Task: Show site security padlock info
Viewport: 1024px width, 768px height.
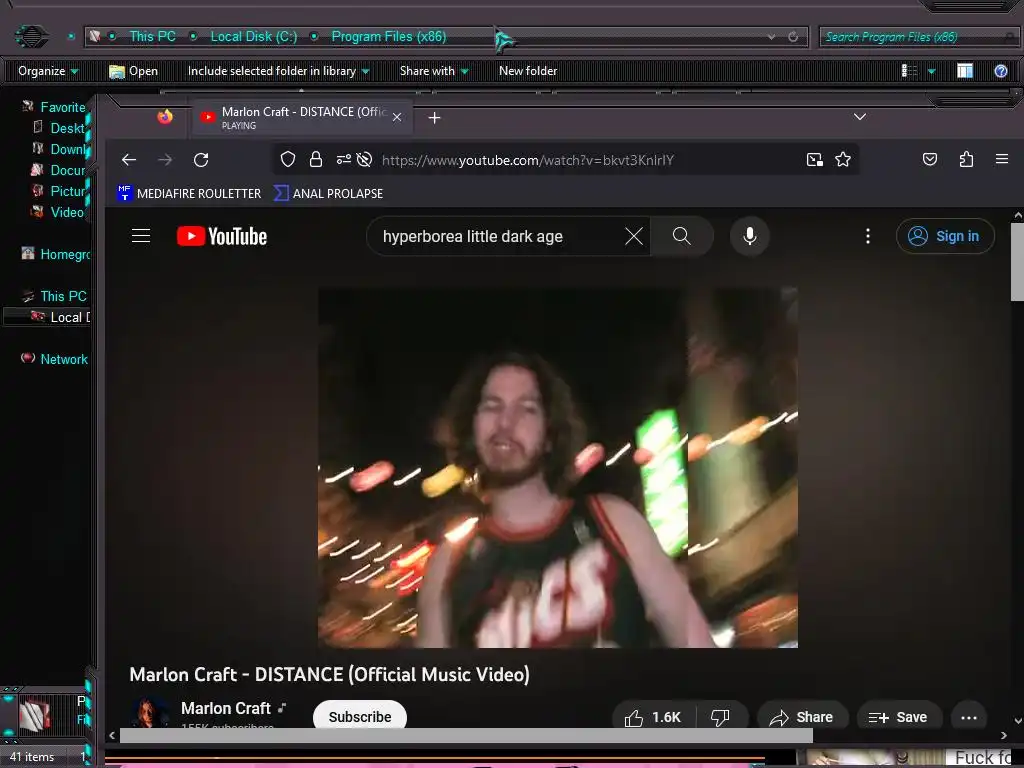Action: (x=316, y=159)
